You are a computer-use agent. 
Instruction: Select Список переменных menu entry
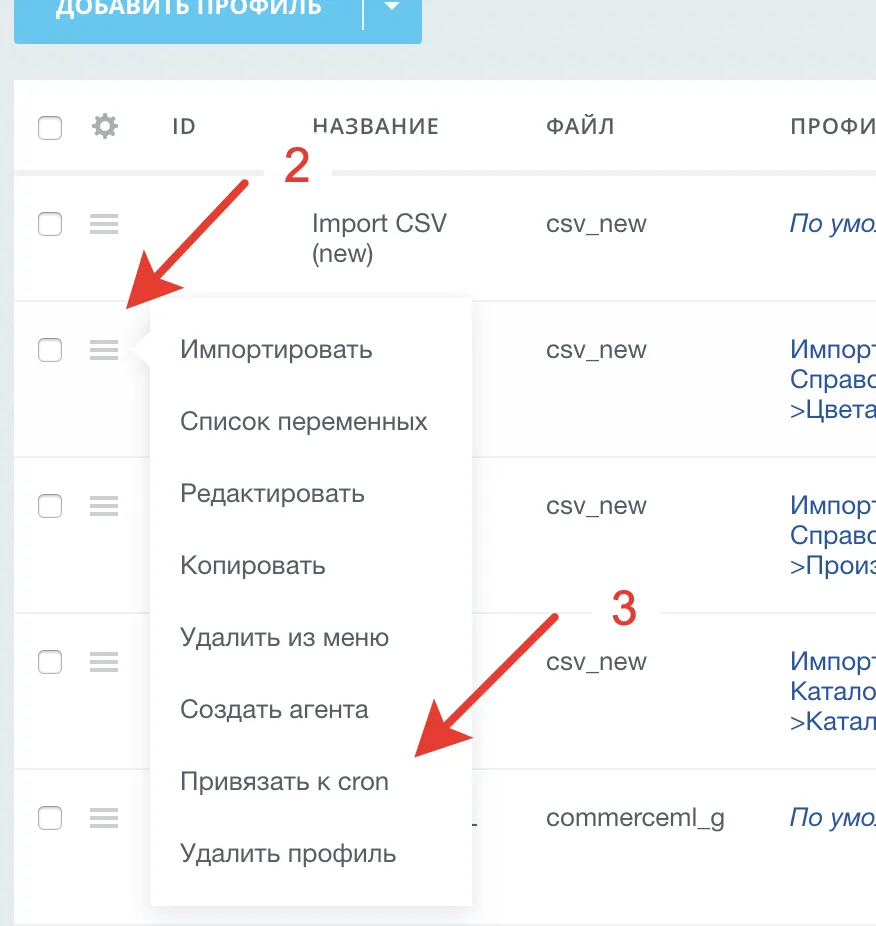pyautogui.click(x=304, y=422)
